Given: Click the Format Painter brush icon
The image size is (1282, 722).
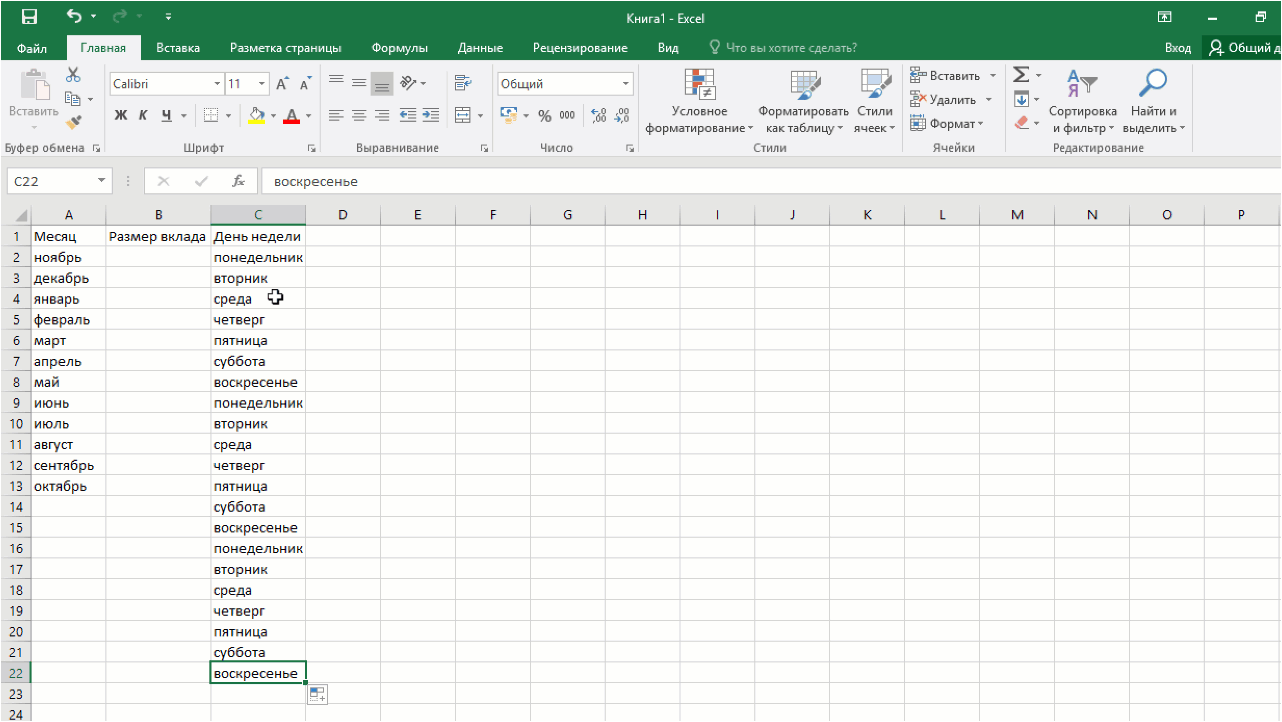Looking at the screenshot, I should click(x=73, y=122).
